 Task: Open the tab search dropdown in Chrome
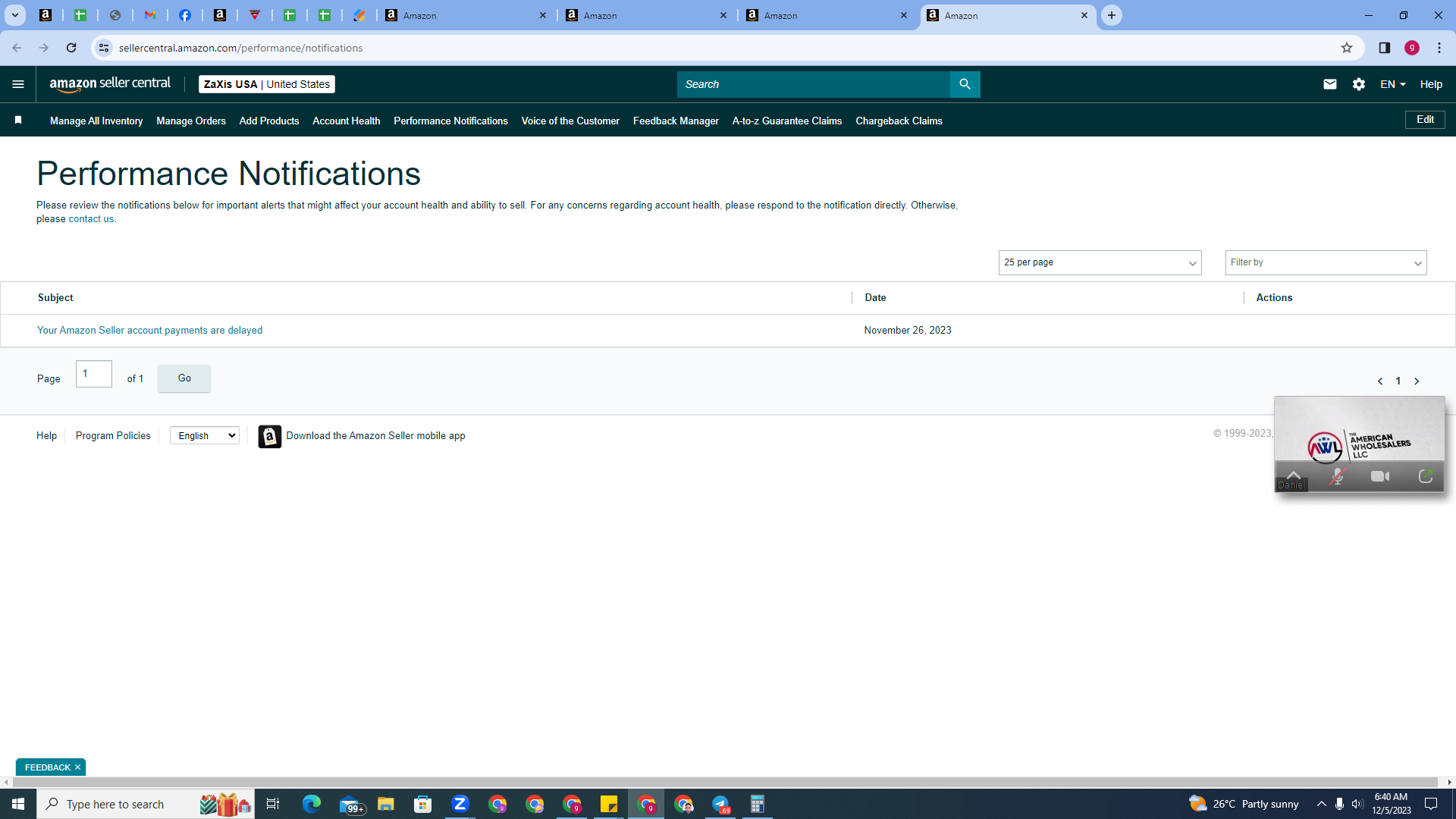[x=14, y=15]
